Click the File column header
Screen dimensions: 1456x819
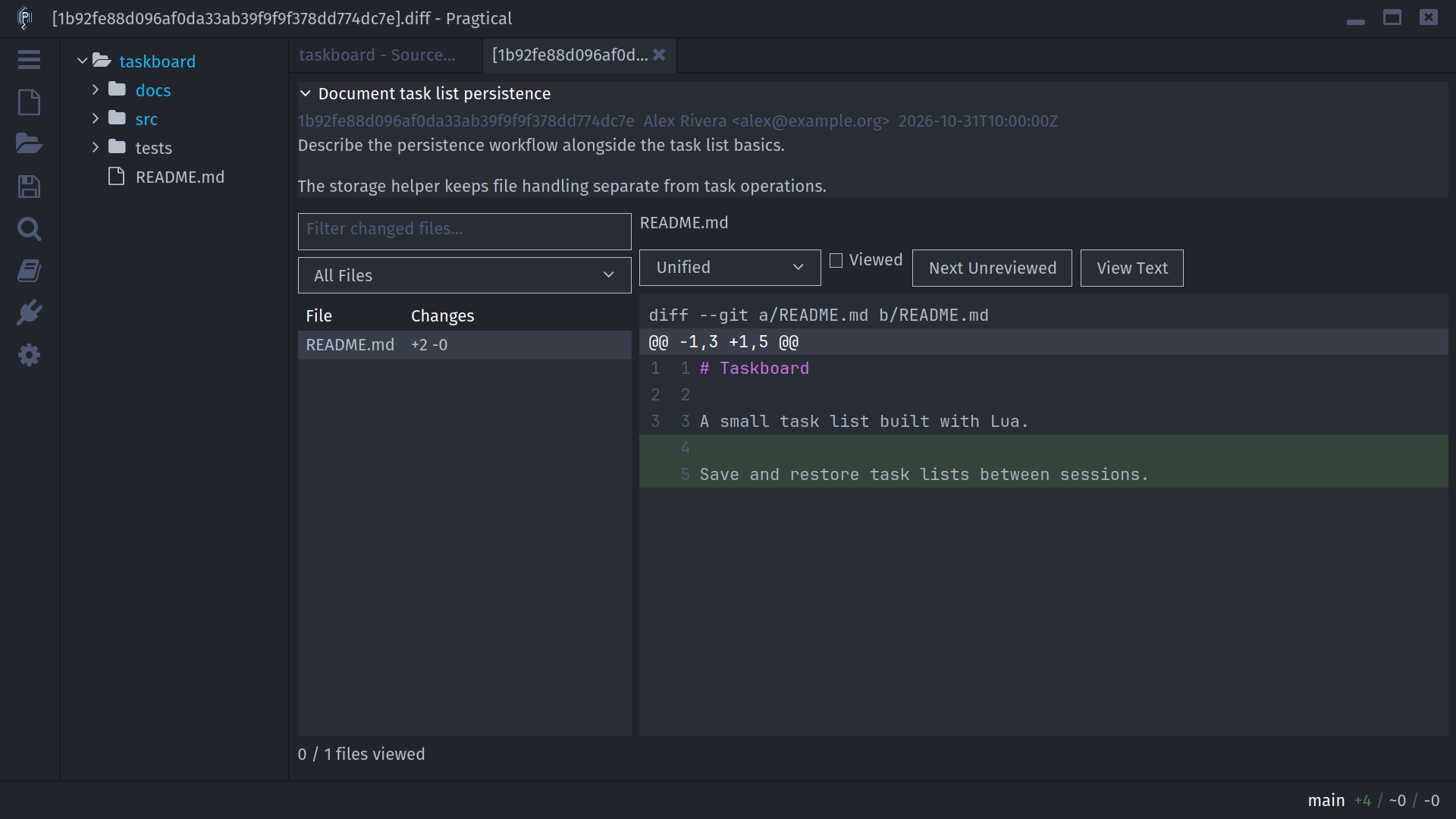tap(318, 315)
